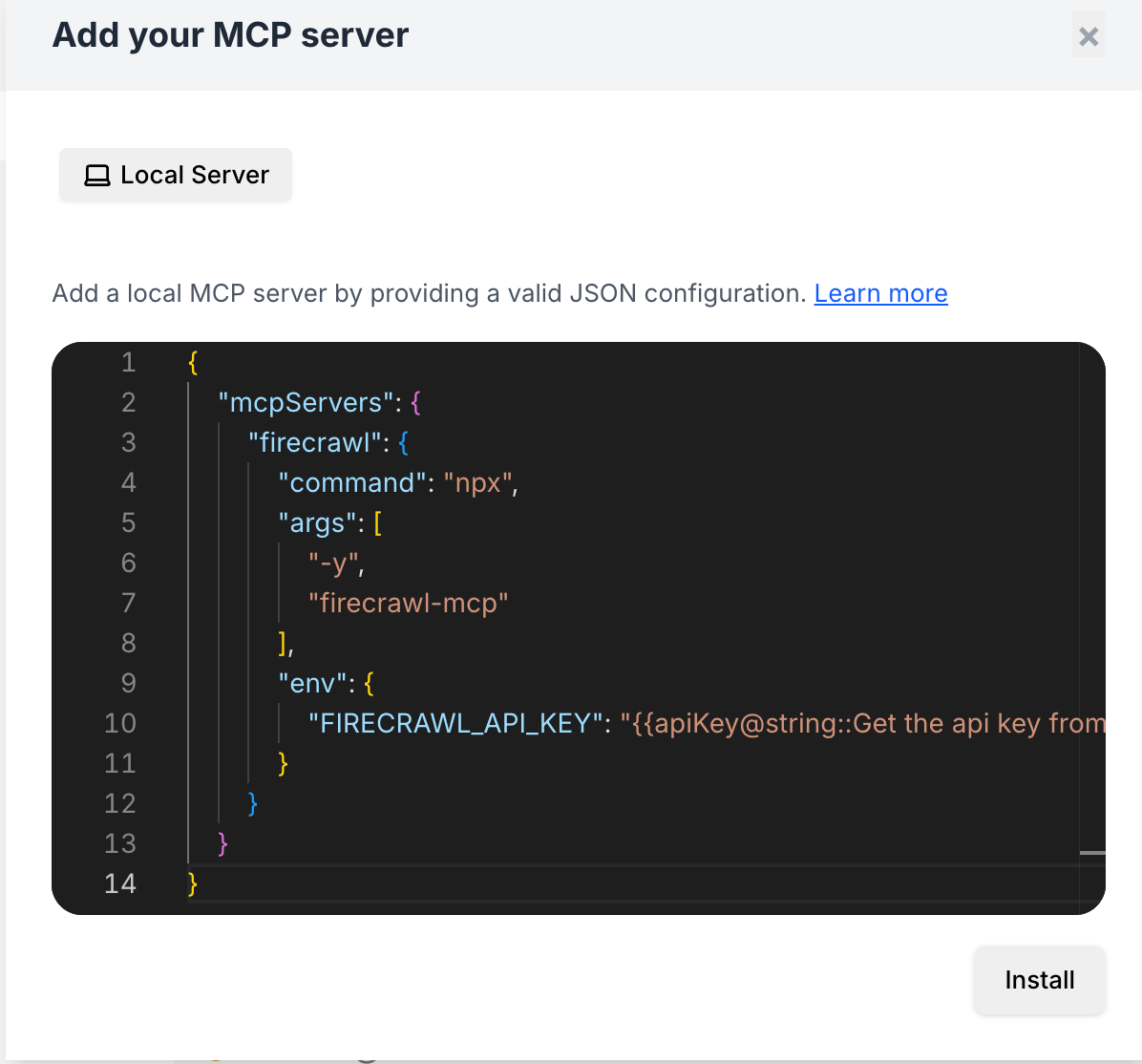Click the Install button

pyautogui.click(x=1039, y=979)
